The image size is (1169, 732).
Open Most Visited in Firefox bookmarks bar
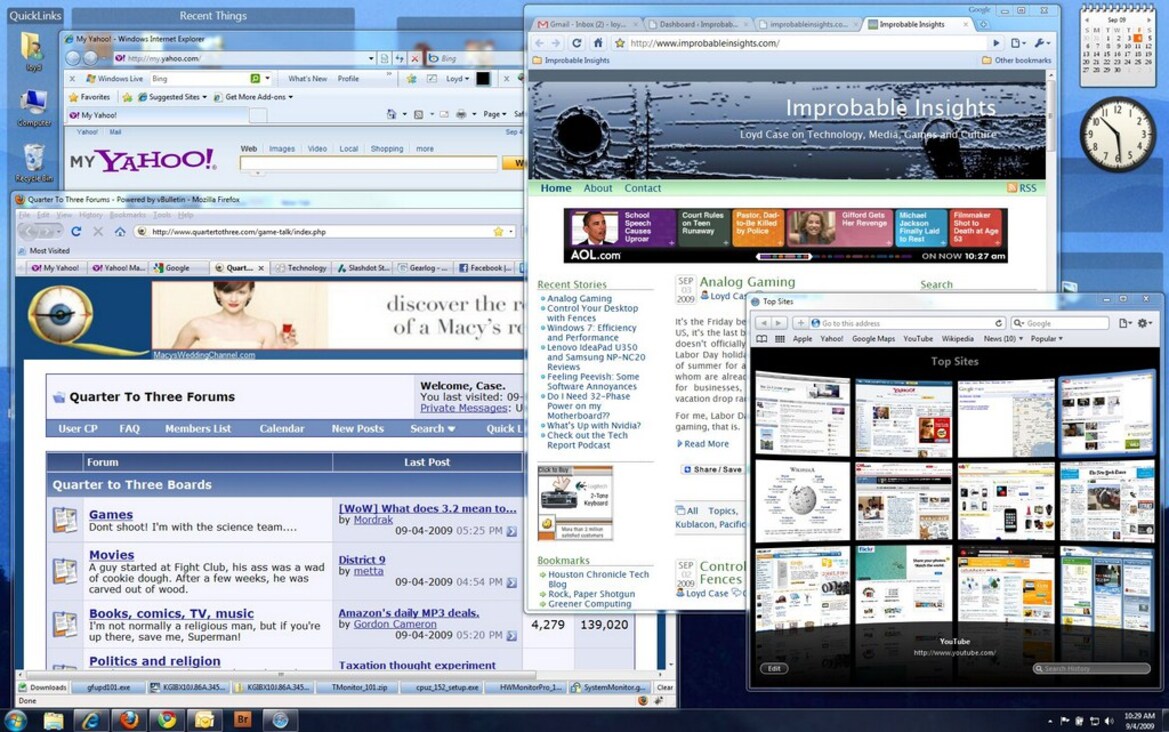pyautogui.click(x=44, y=251)
